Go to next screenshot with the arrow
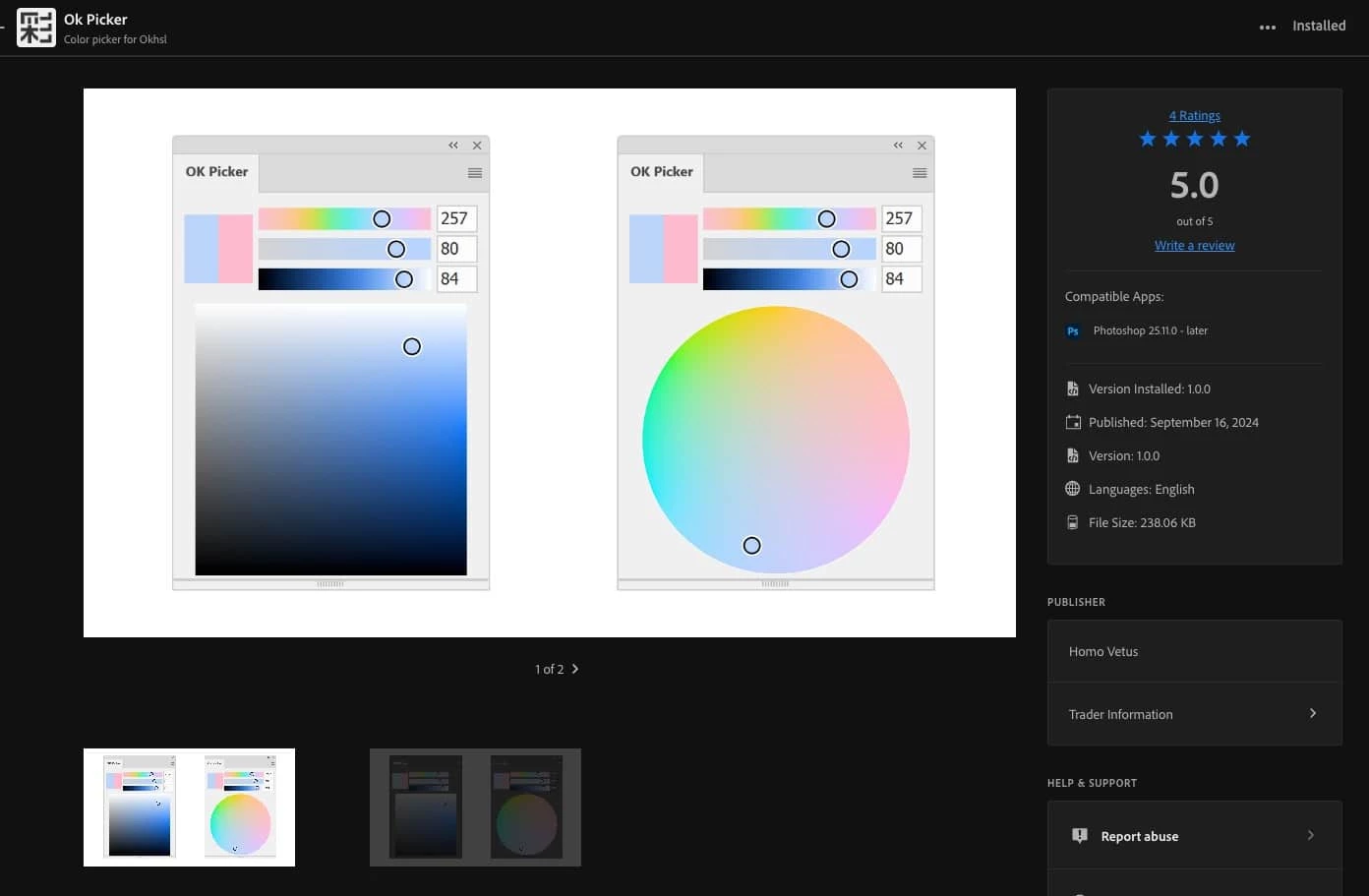Viewport: 1369px width, 896px height. [x=575, y=669]
